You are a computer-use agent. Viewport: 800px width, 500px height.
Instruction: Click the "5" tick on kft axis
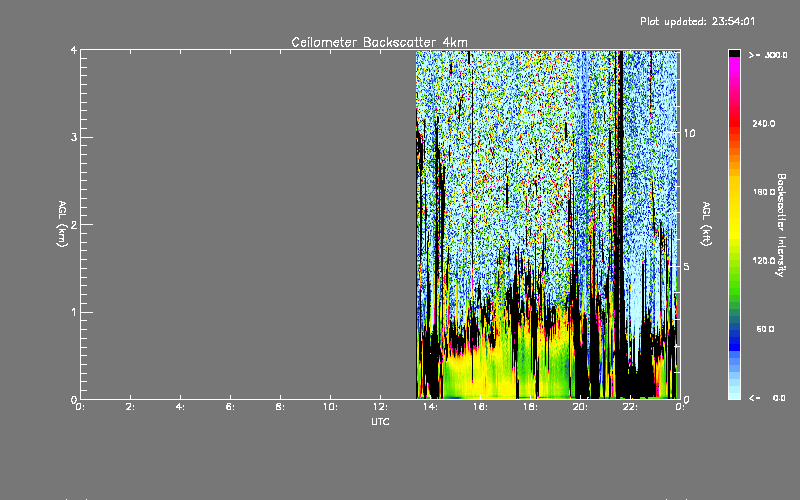coord(686,267)
